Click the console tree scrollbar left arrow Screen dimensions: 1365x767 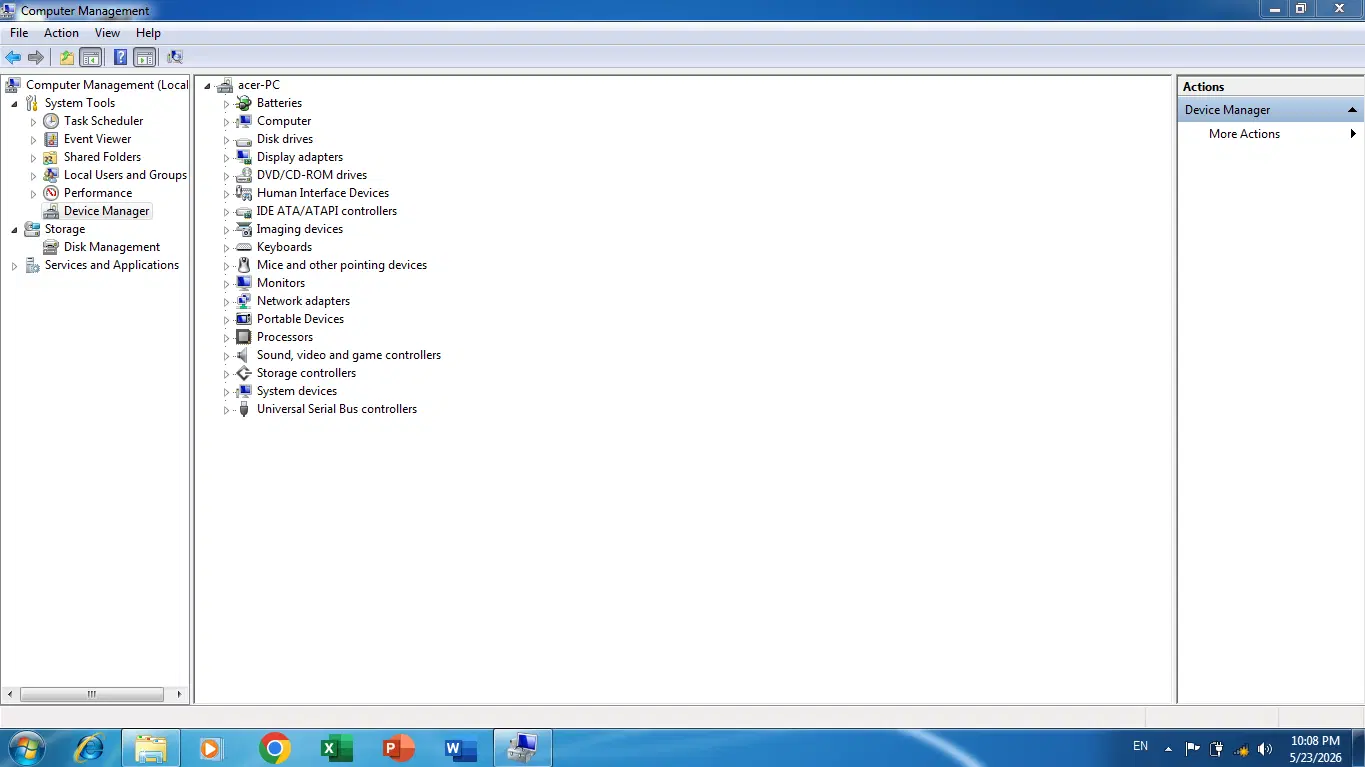coord(11,694)
